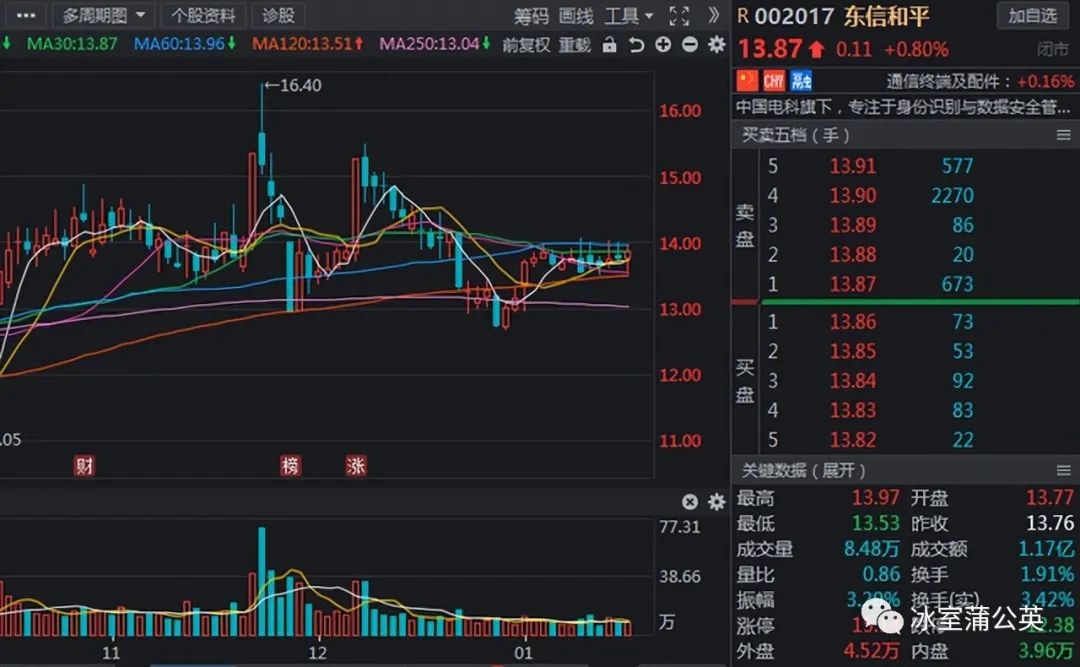Select 画线 drawing tool
Viewport: 1080px width, 667px height.
(576, 15)
